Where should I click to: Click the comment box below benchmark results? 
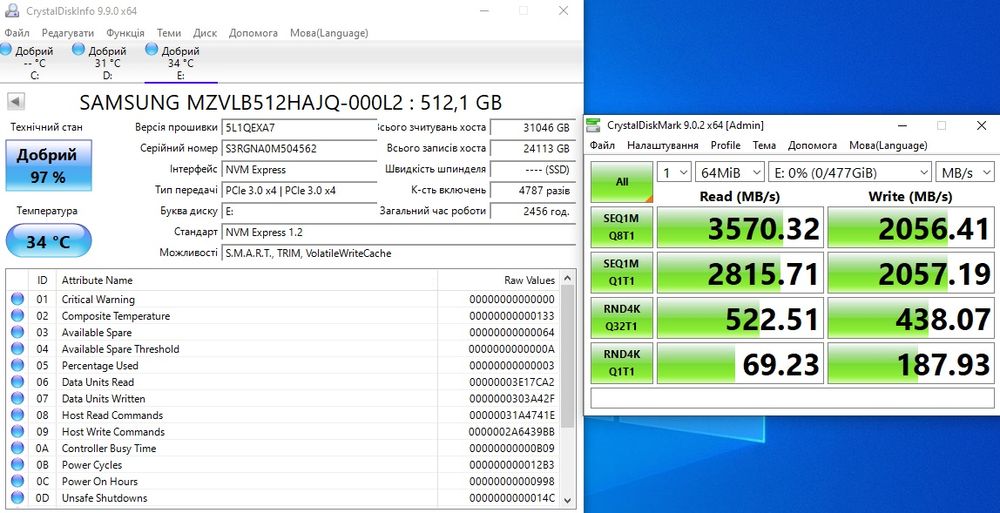point(792,398)
